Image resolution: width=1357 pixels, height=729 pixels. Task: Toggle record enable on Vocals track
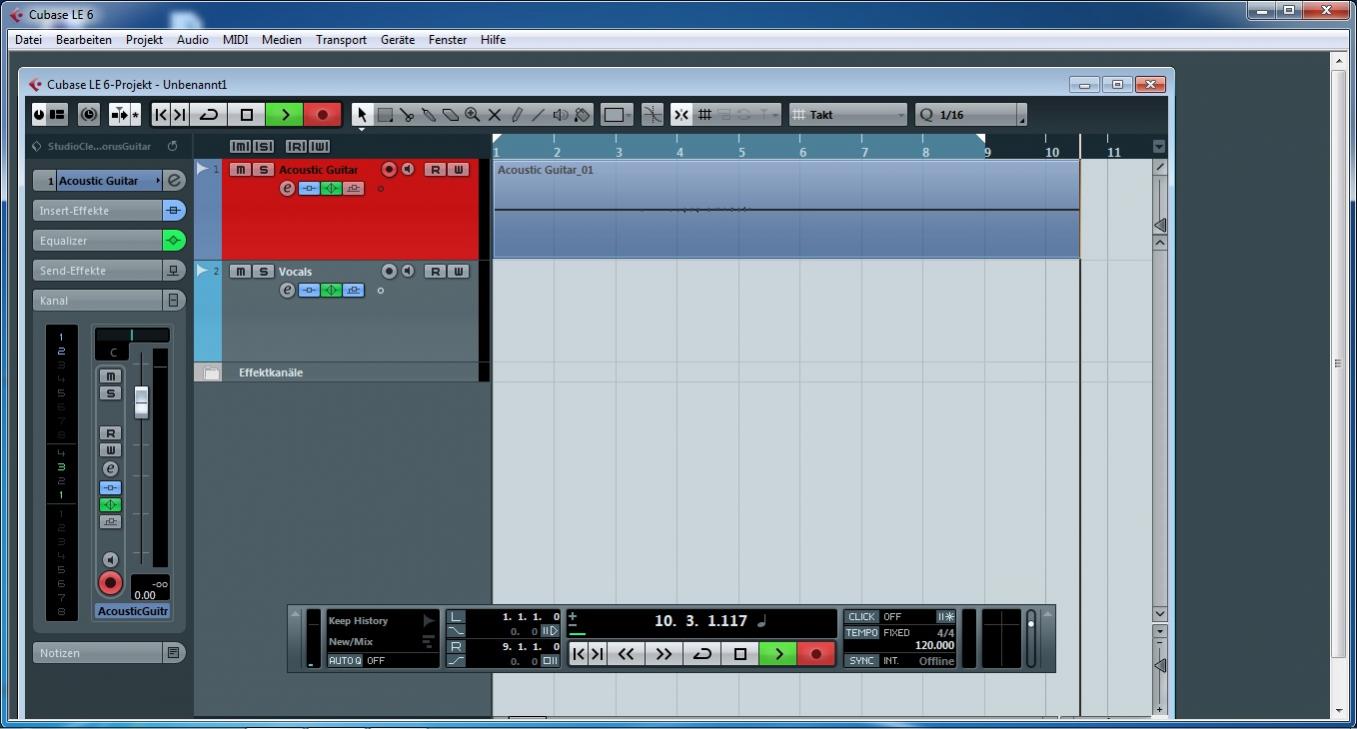click(x=389, y=271)
